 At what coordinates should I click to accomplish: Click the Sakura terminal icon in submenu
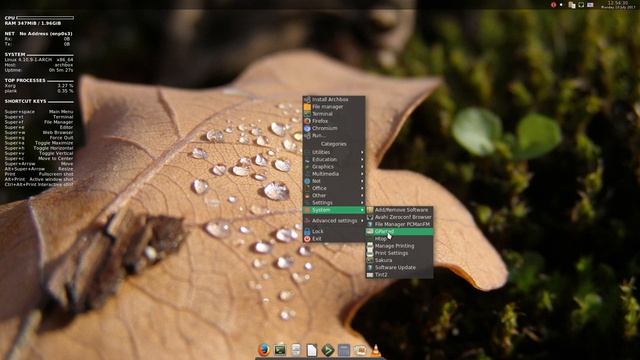[x=370, y=260]
